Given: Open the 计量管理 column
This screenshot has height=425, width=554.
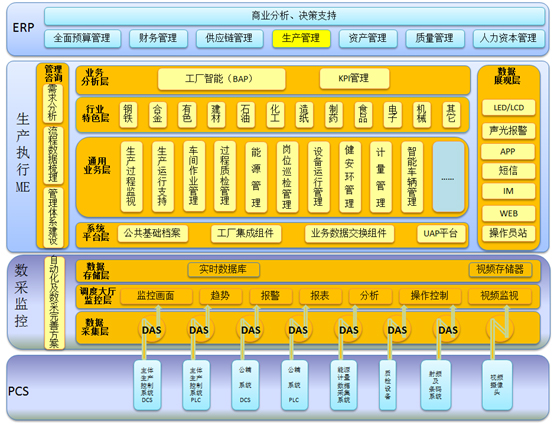Looking at the screenshot, I should click(x=381, y=177).
